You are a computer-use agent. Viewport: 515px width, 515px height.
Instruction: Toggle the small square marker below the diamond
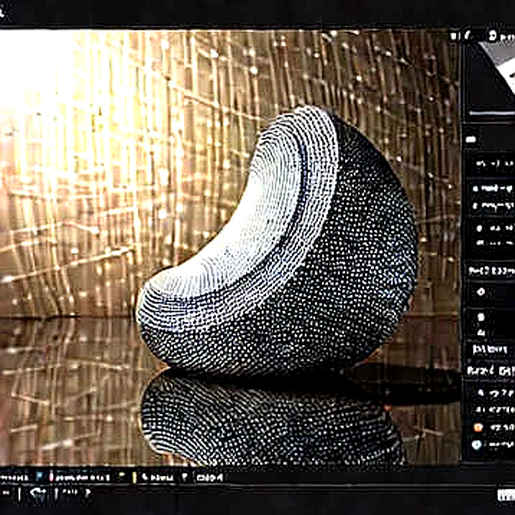pos(481,317)
